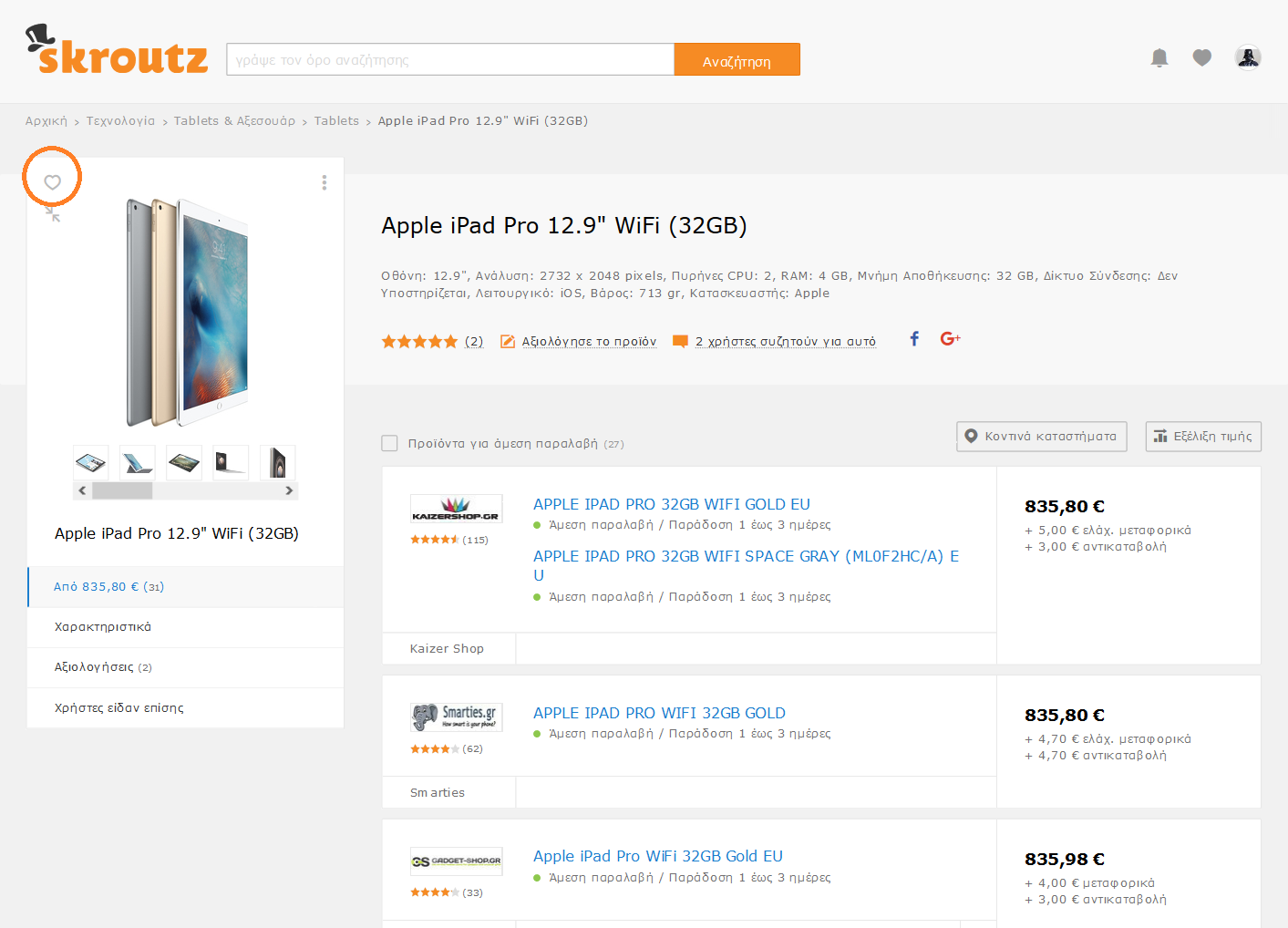Select Χαρακτηριστικά sidebar tab
This screenshot has height=928, width=1288.
186,627
